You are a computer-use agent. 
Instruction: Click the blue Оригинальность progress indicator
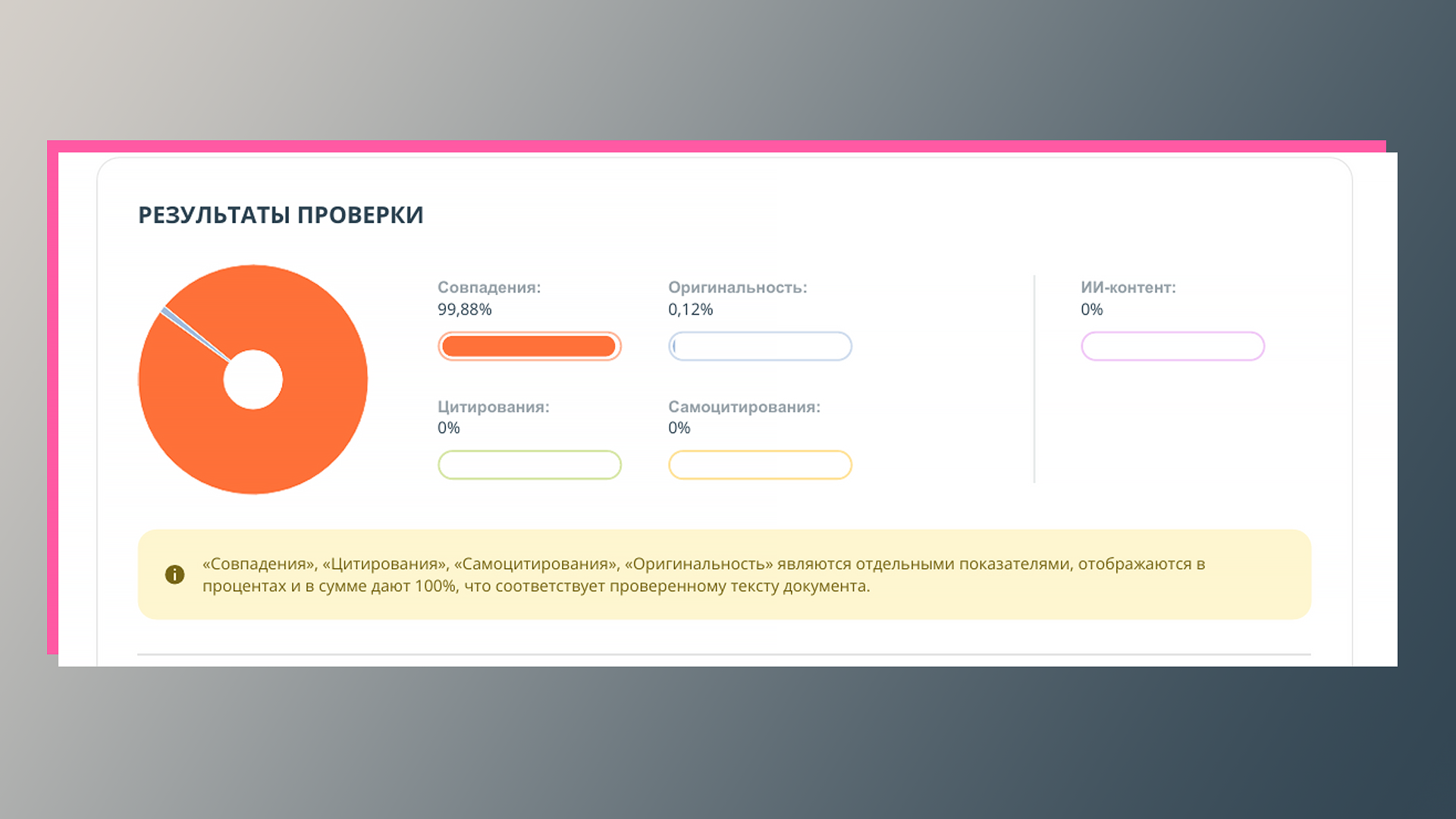click(760, 346)
